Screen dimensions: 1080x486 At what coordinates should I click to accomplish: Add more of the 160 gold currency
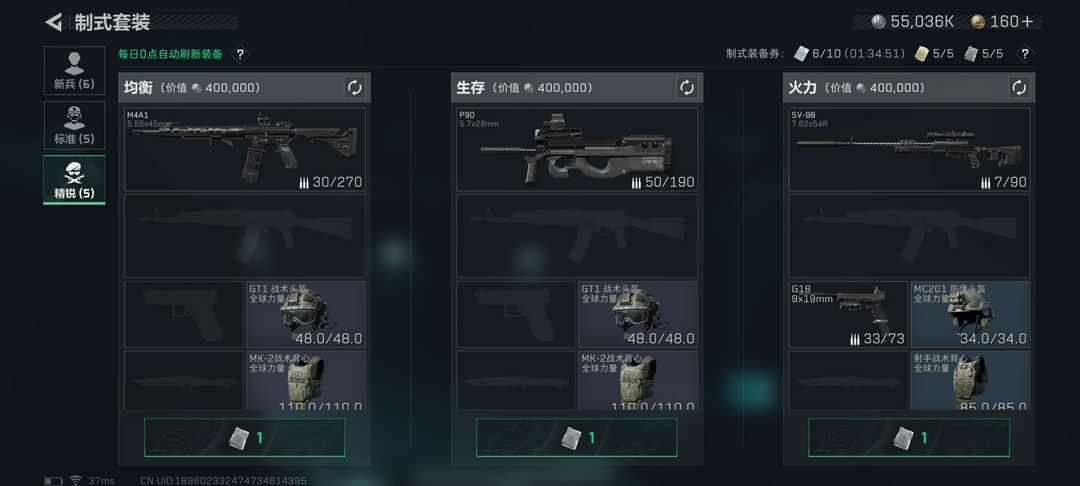(x=1027, y=21)
